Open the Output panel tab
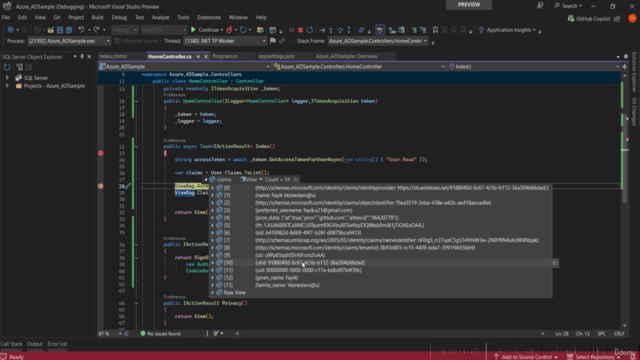640x360 pixels. pyautogui.click(x=35, y=344)
